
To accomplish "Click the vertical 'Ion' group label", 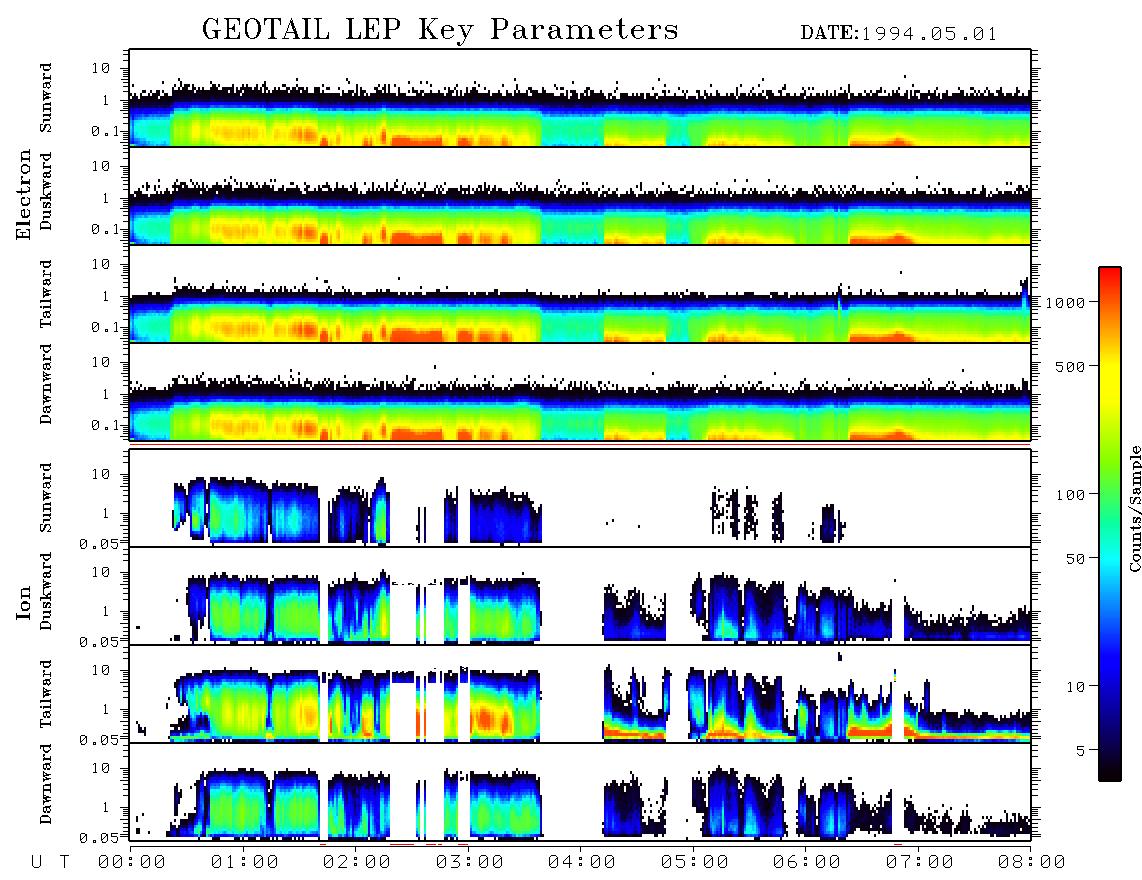I will (23, 602).
